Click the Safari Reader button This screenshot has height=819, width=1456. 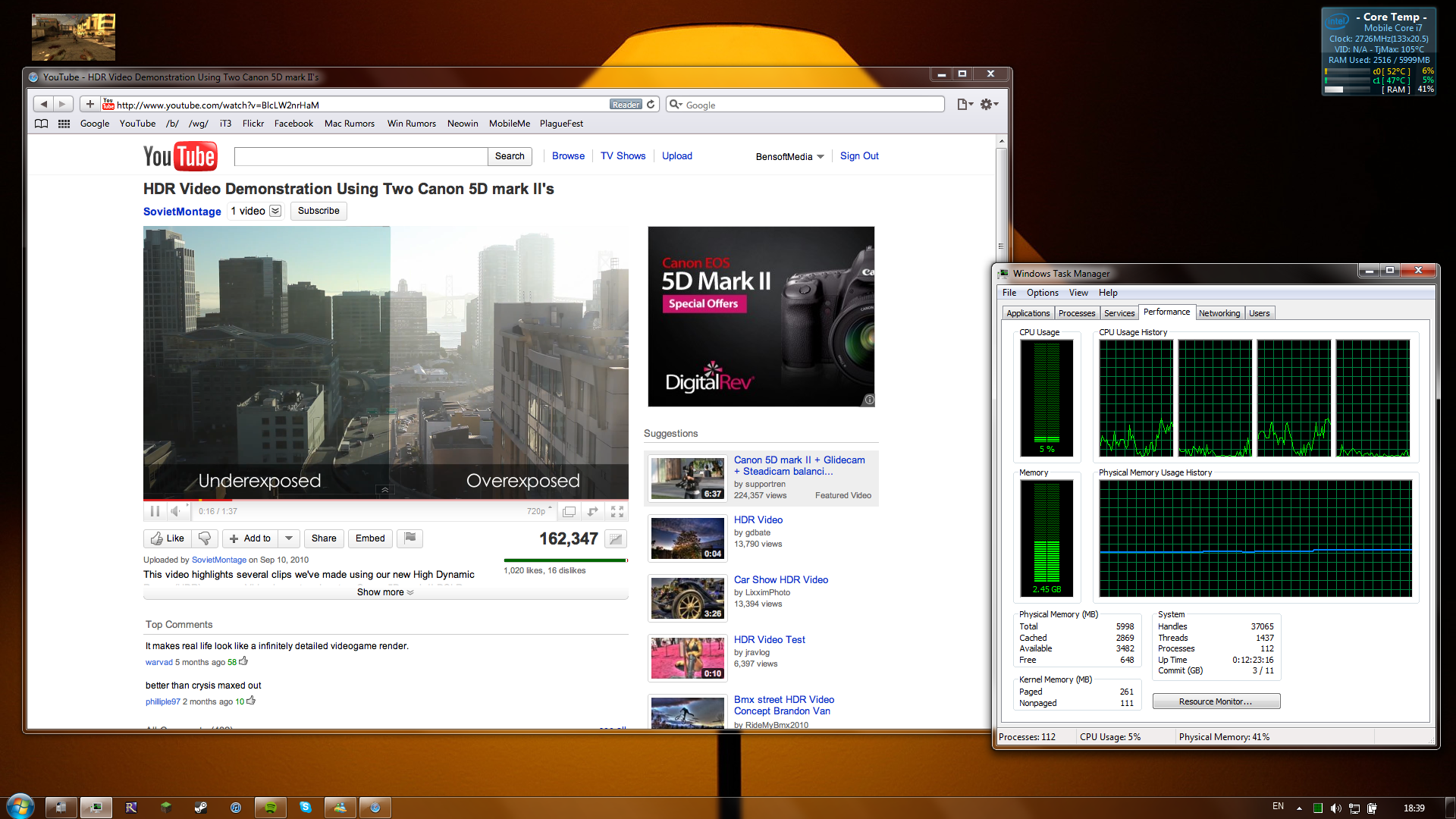pos(626,105)
